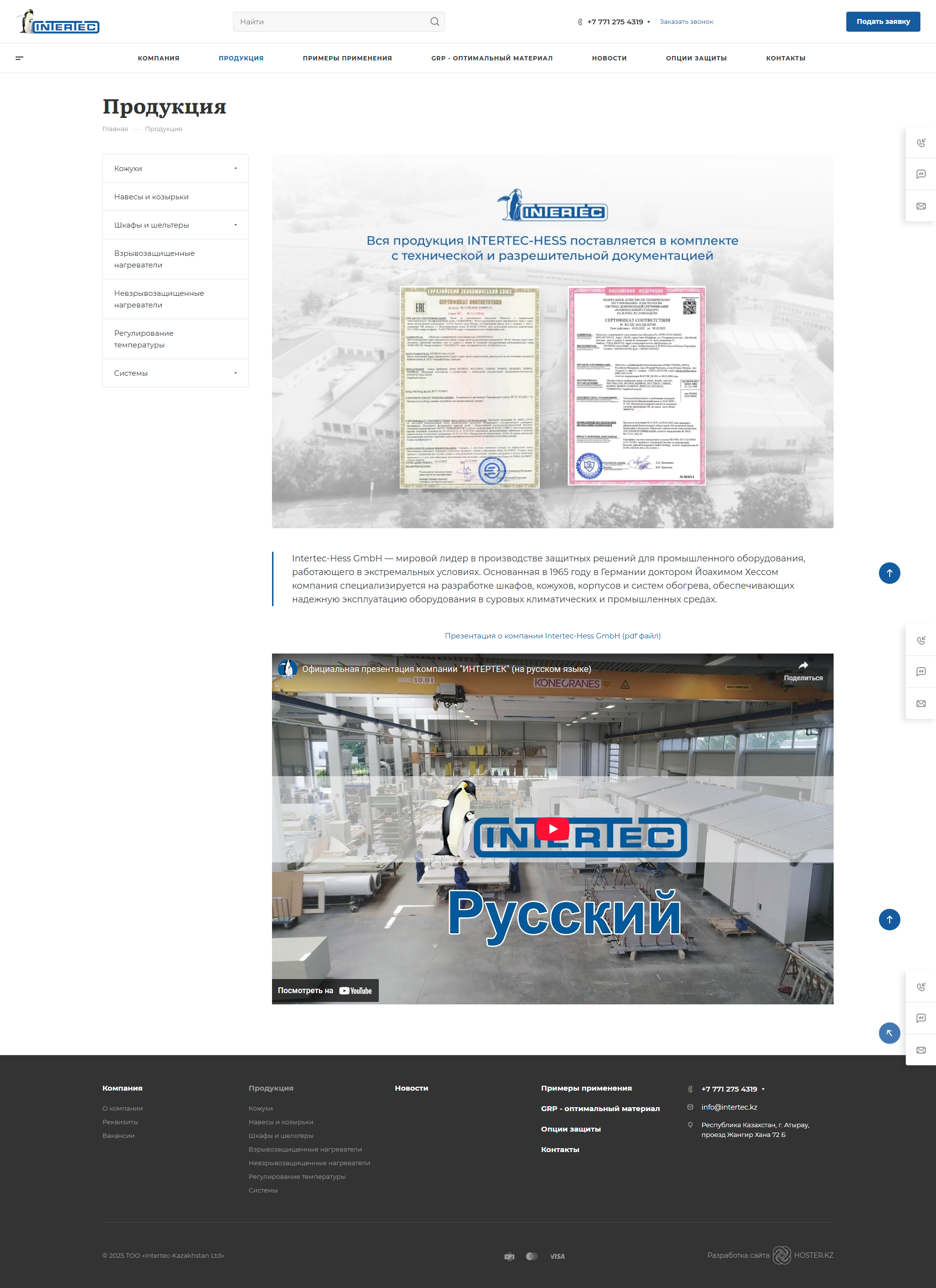Click the Разработка сайта text in the footer

coord(738,1255)
